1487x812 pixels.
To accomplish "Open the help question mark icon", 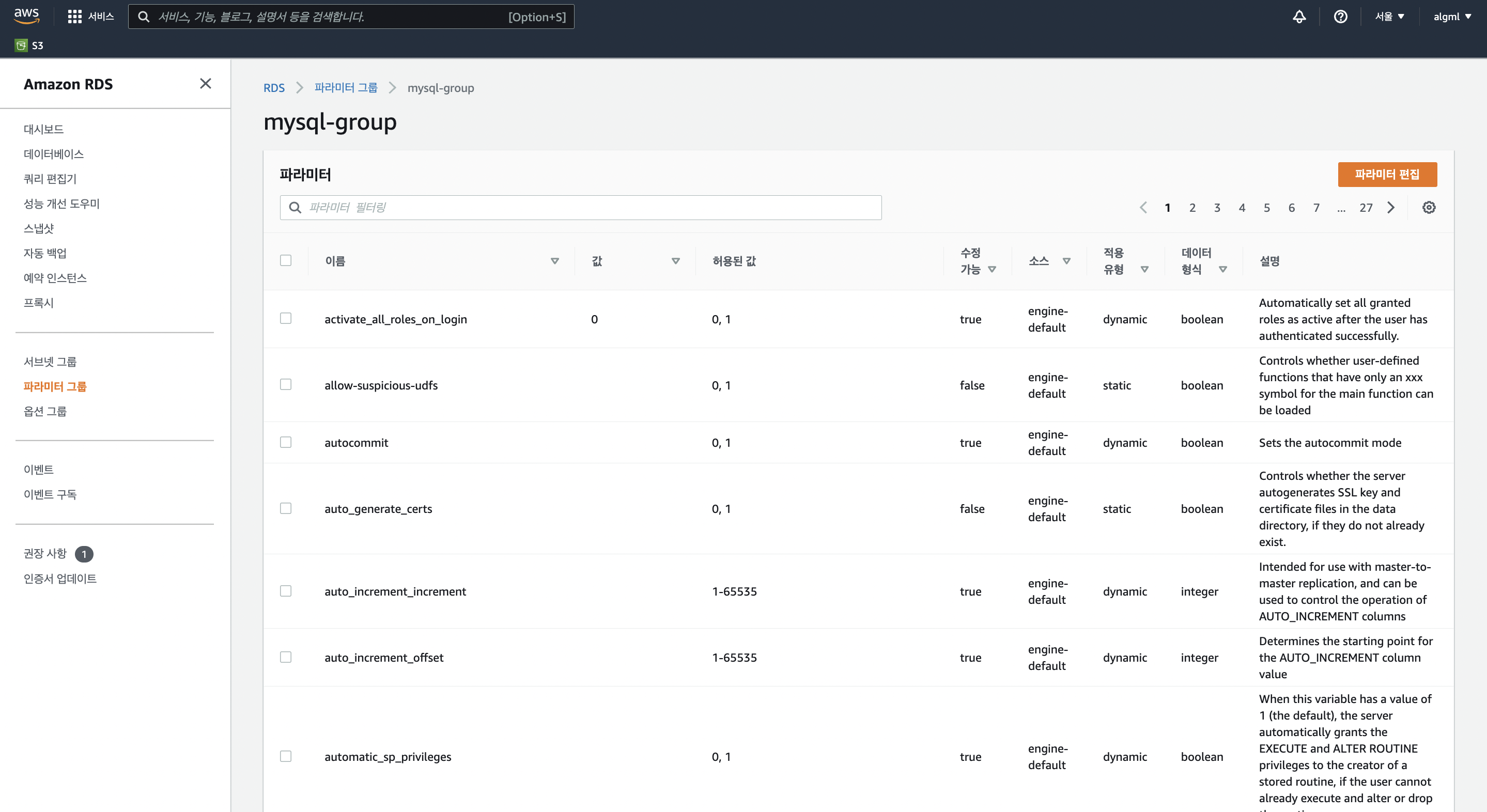I will 1340,17.
